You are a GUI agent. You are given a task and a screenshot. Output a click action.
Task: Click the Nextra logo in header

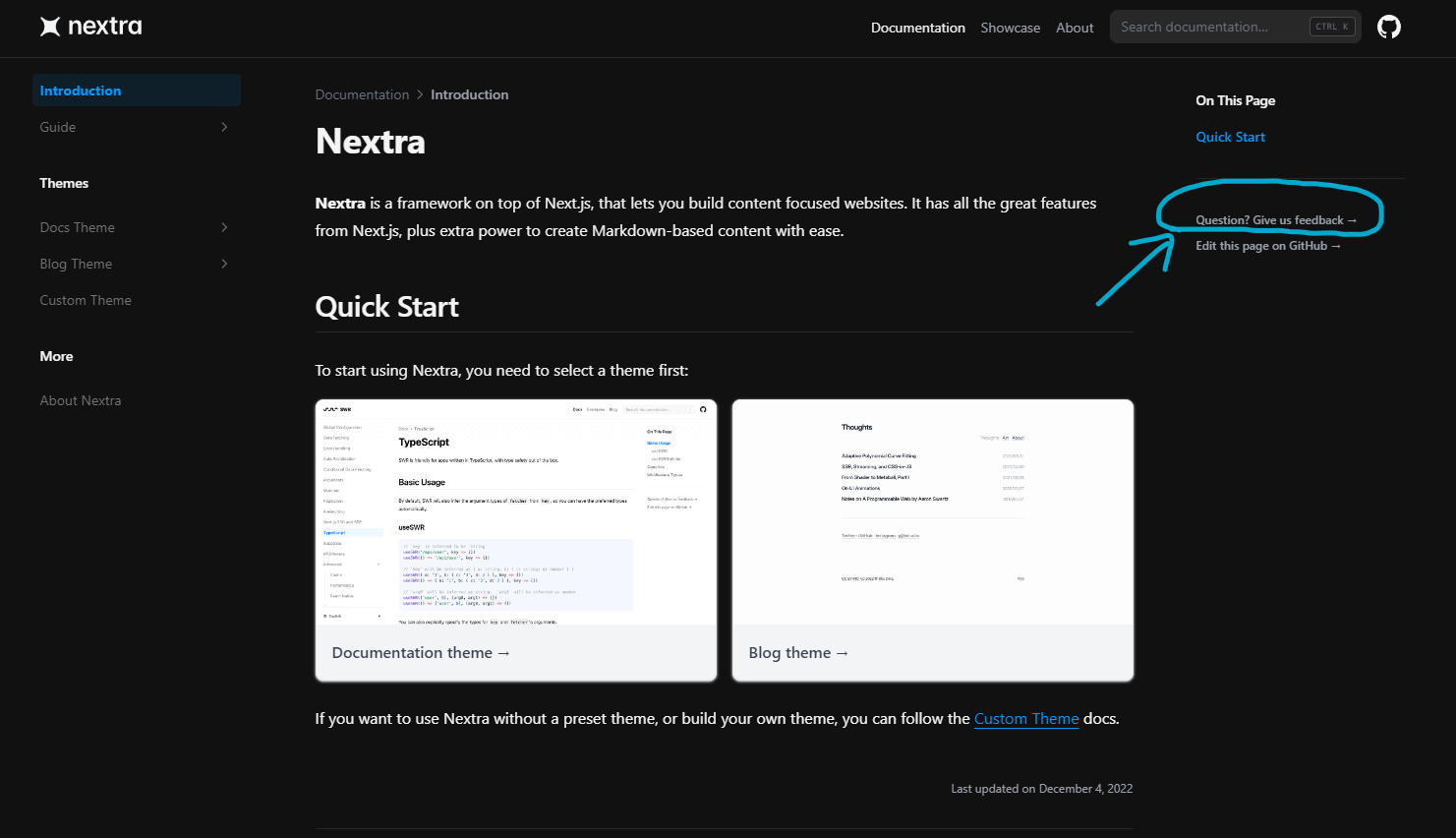coord(90,27)
